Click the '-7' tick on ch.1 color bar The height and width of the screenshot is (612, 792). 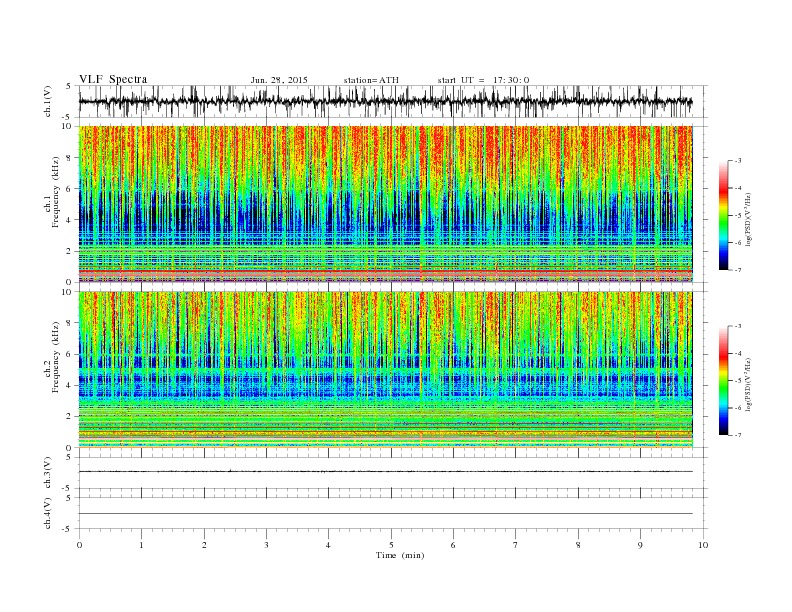coord(737,270)
